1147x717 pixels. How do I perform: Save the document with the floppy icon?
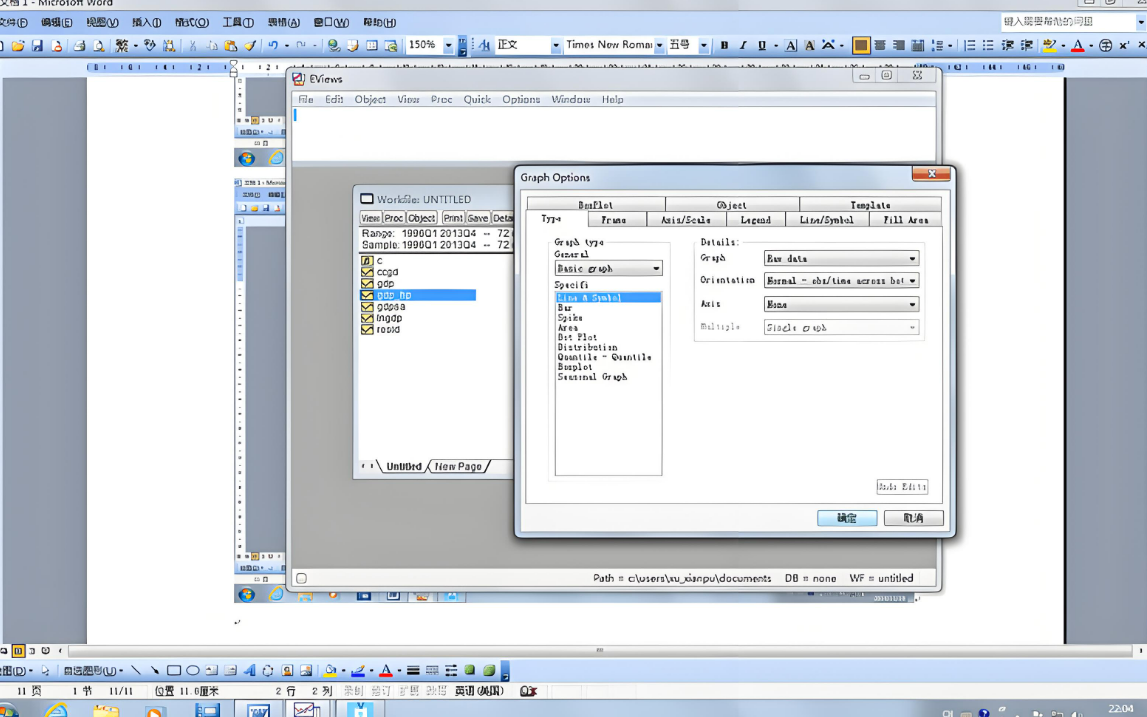tap(37, 45)
